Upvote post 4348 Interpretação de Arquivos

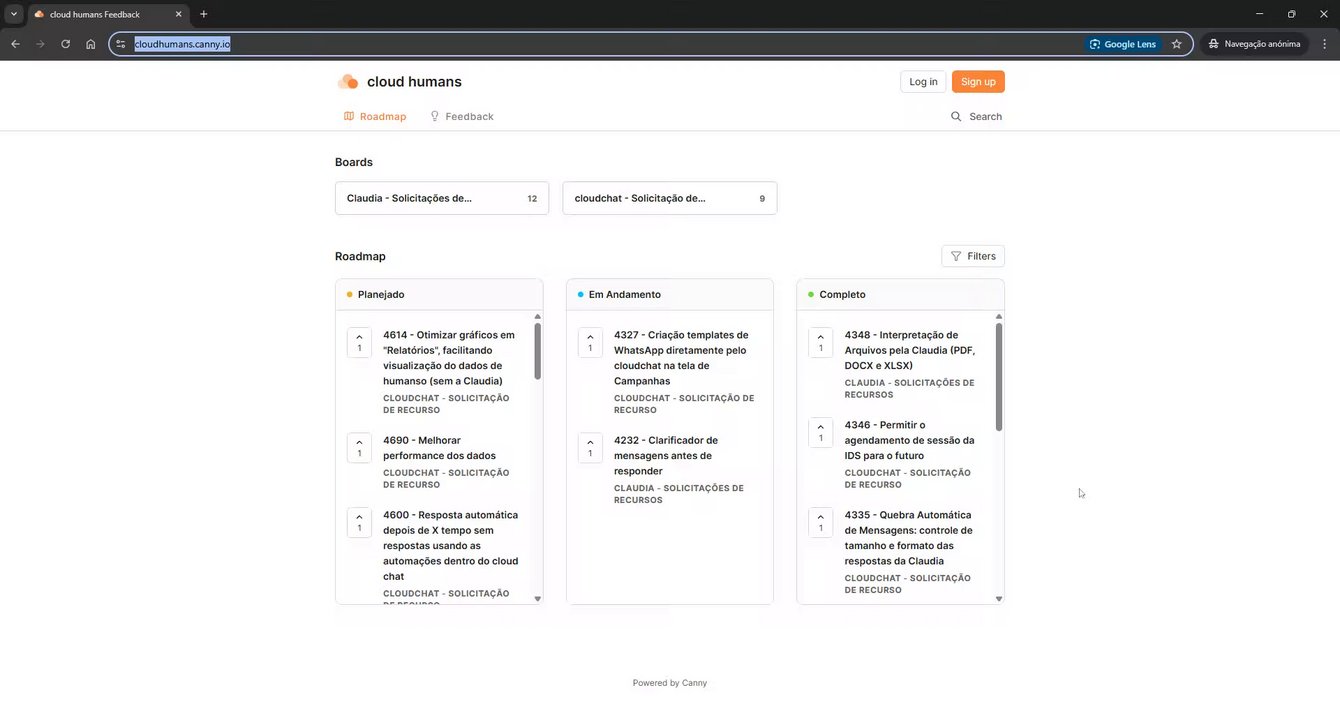click(821, 342)
